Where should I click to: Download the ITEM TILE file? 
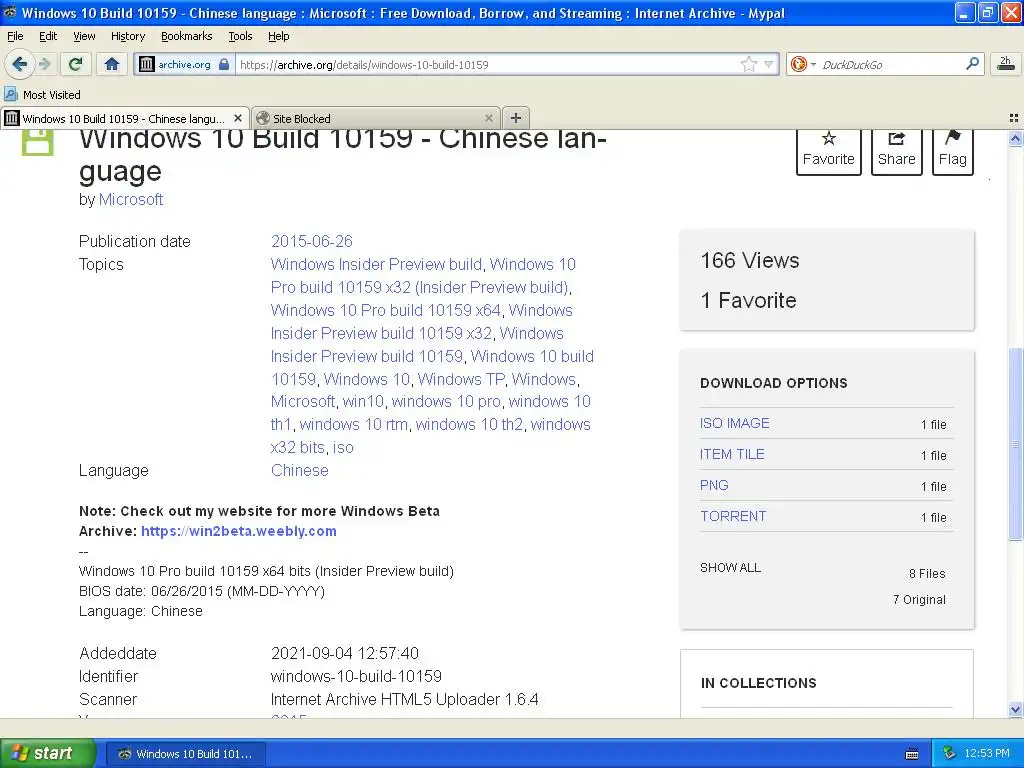tap(731, 454)
